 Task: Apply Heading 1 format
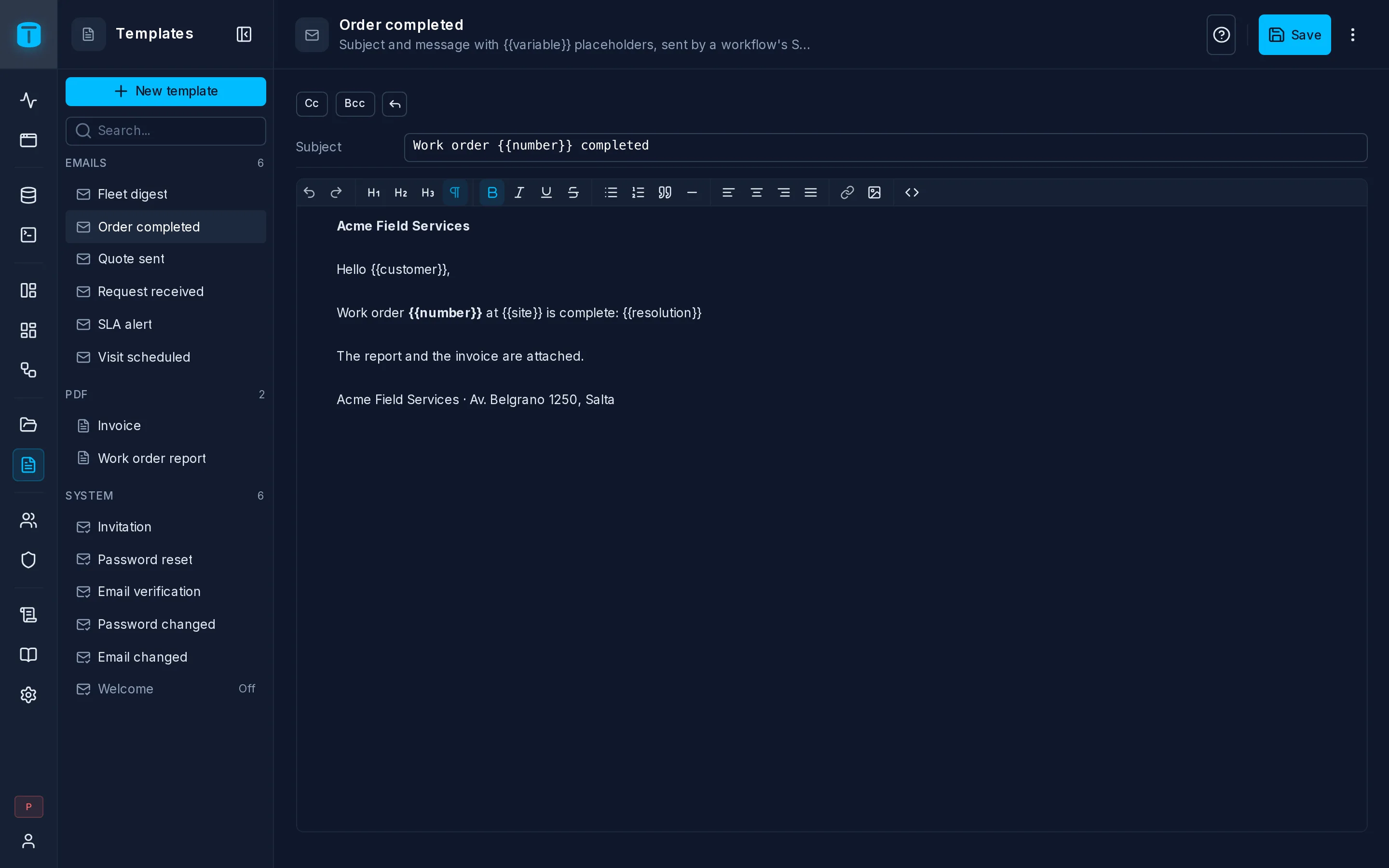[374, 192]
